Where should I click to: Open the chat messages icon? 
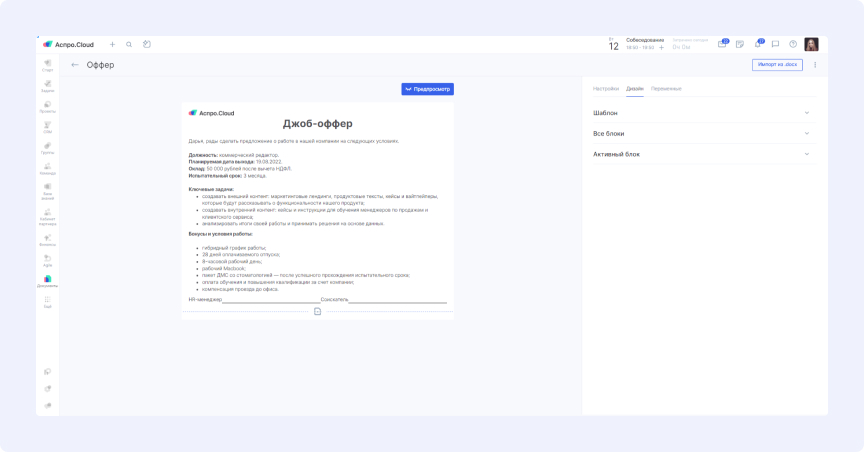[775, 45]
